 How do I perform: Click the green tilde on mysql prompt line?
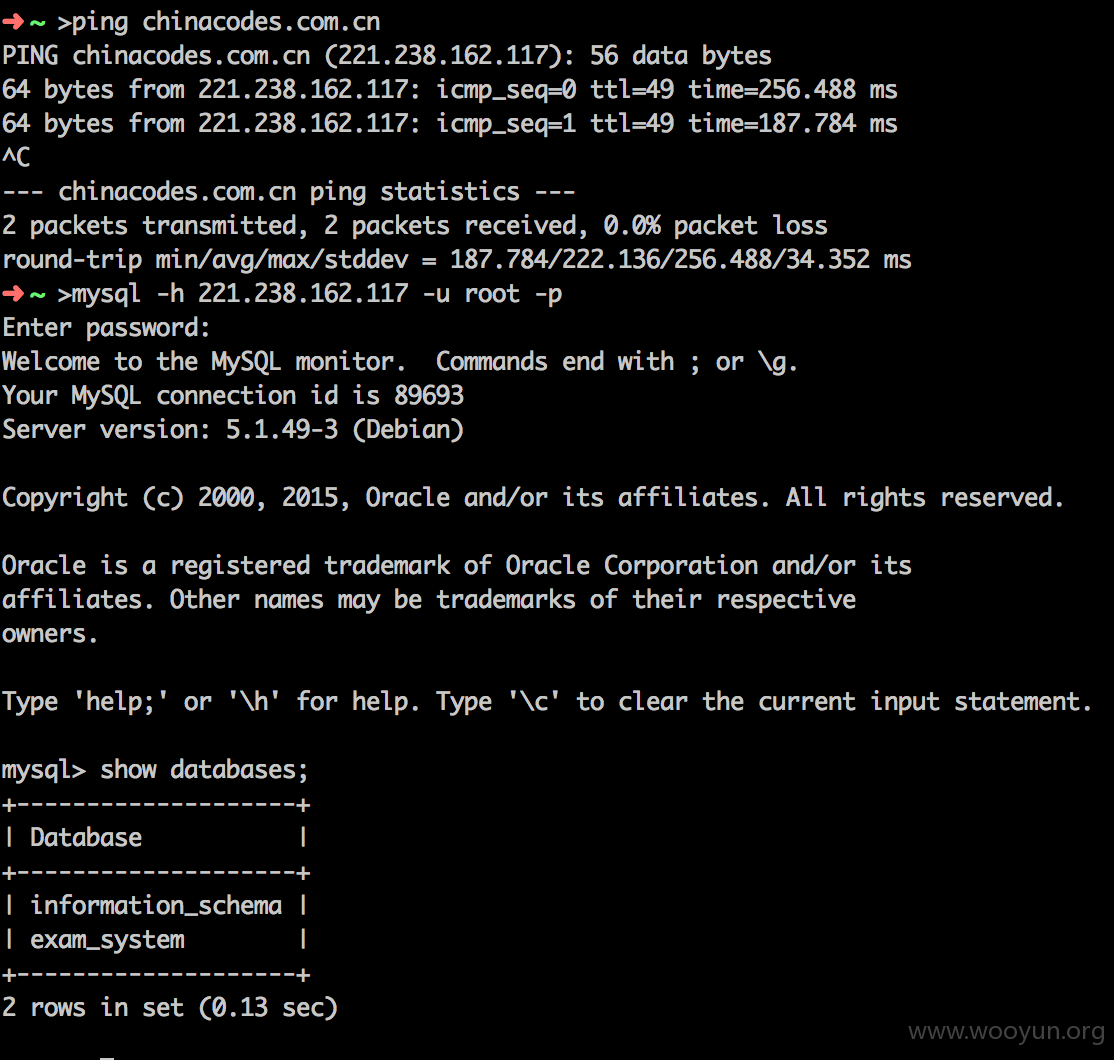coord(38,295)
